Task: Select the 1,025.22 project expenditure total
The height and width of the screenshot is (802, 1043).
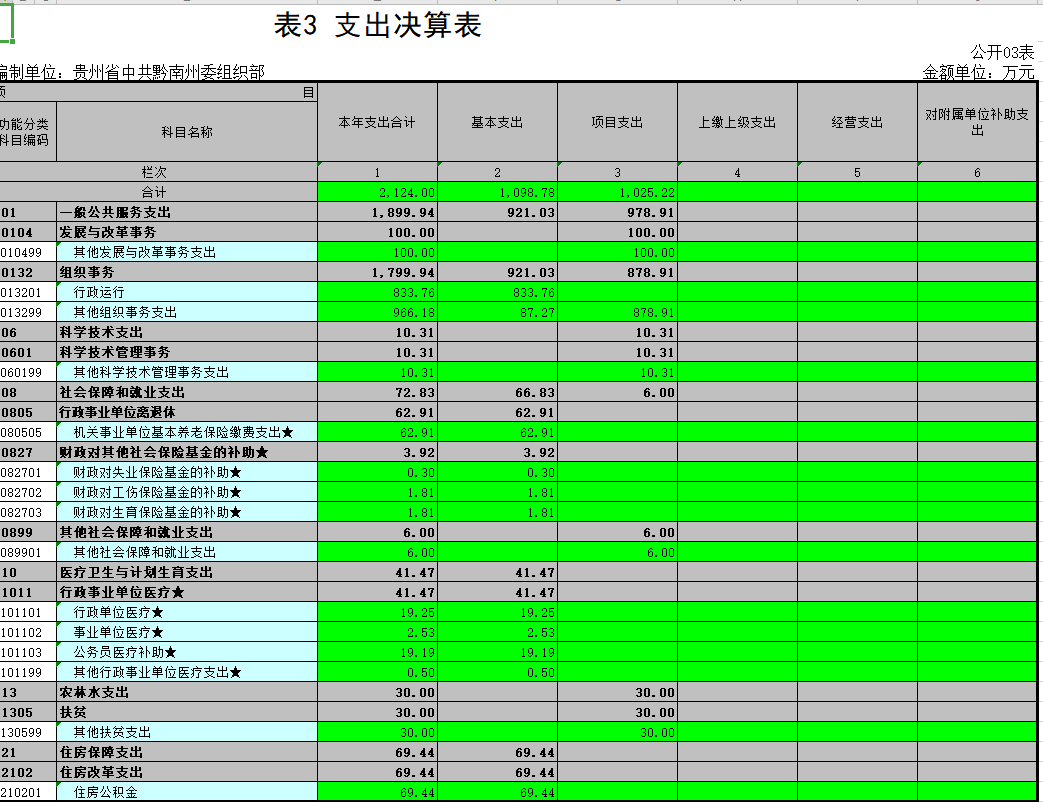Action: click(x=617, y=192)
